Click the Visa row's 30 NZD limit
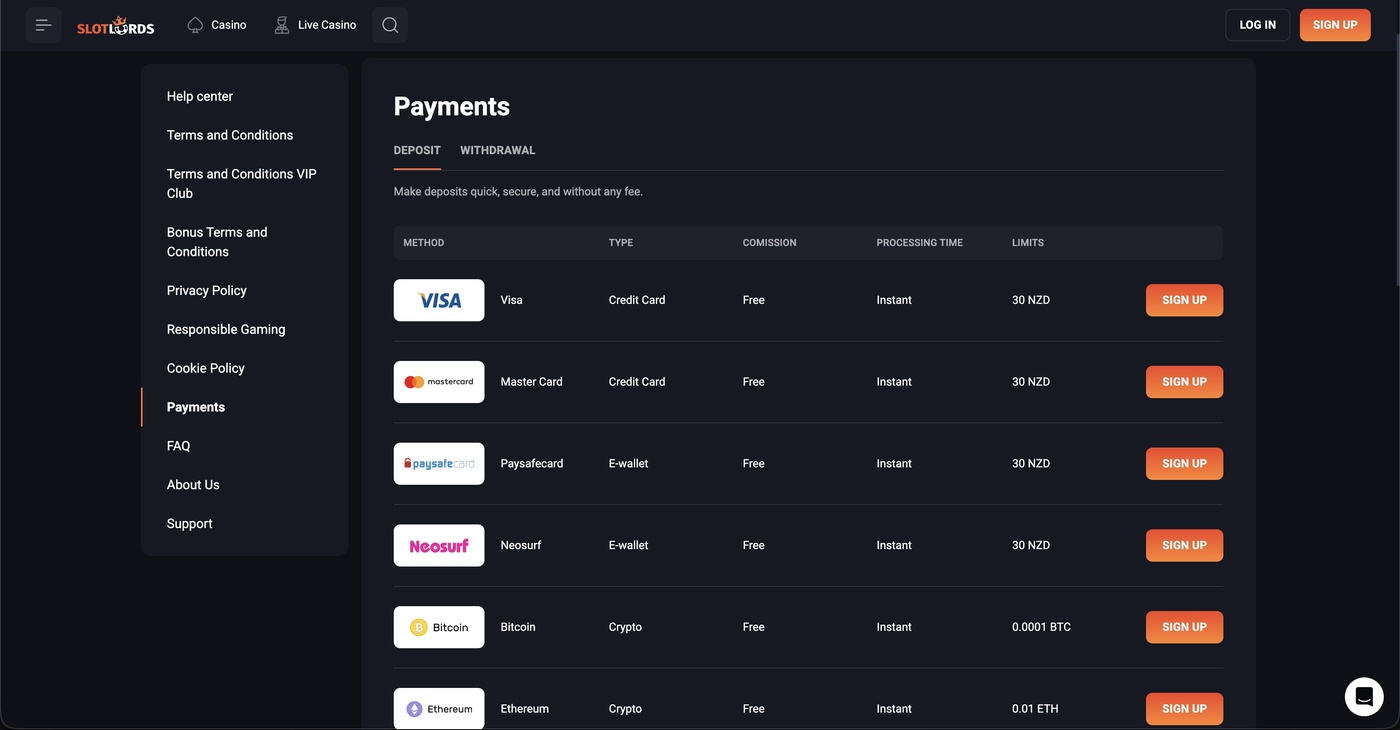 pos(1031,300)
